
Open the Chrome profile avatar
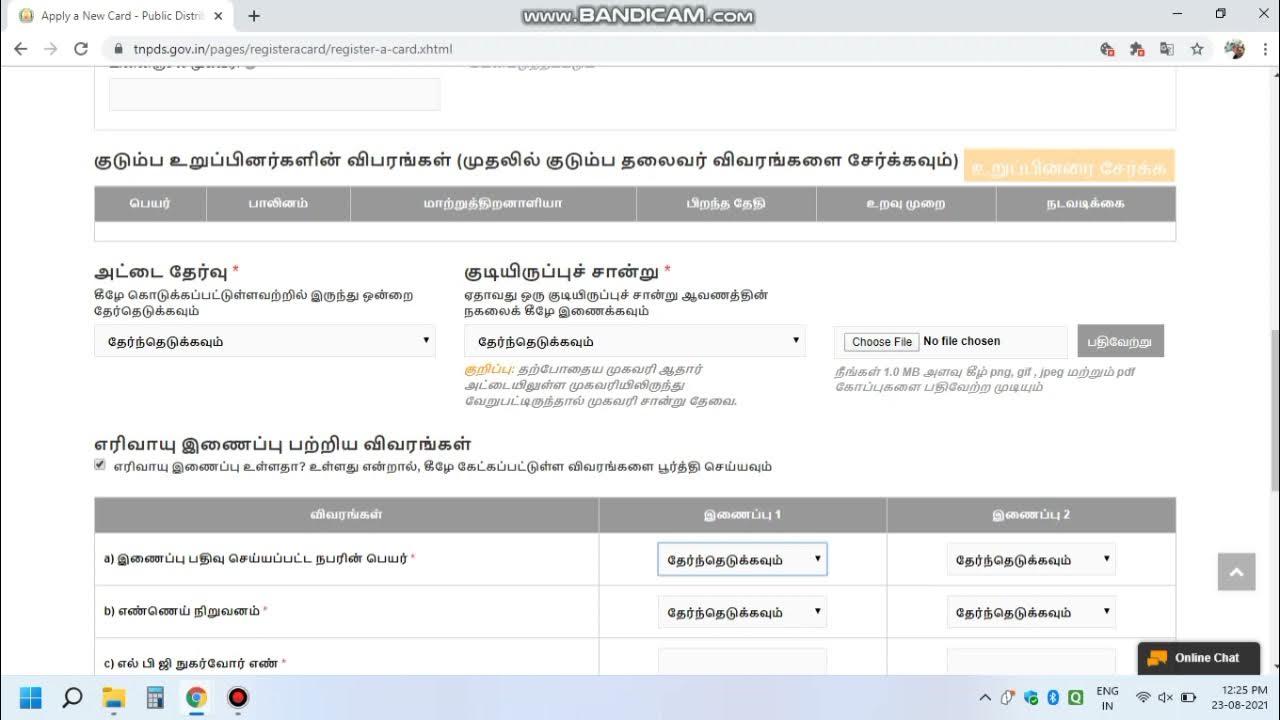click(x=1235, y=49)
